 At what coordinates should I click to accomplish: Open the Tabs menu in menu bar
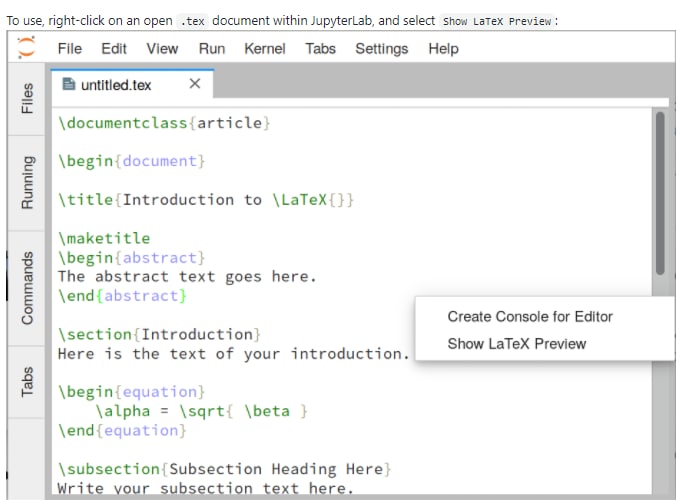[320, 48]
